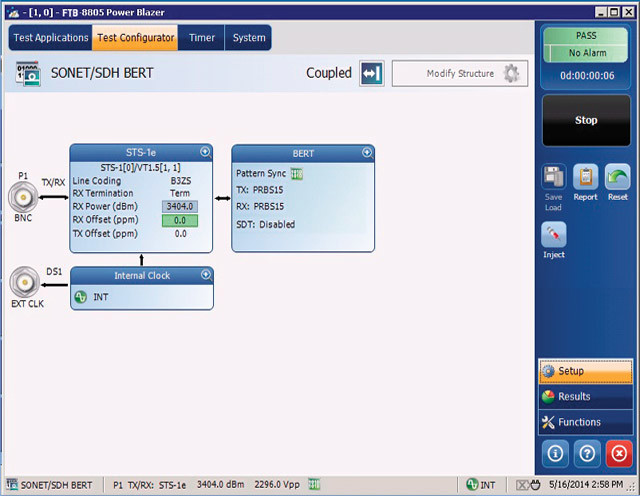
Task: Click the PASS No Alarm status indicator
Action: coord(586,44)
